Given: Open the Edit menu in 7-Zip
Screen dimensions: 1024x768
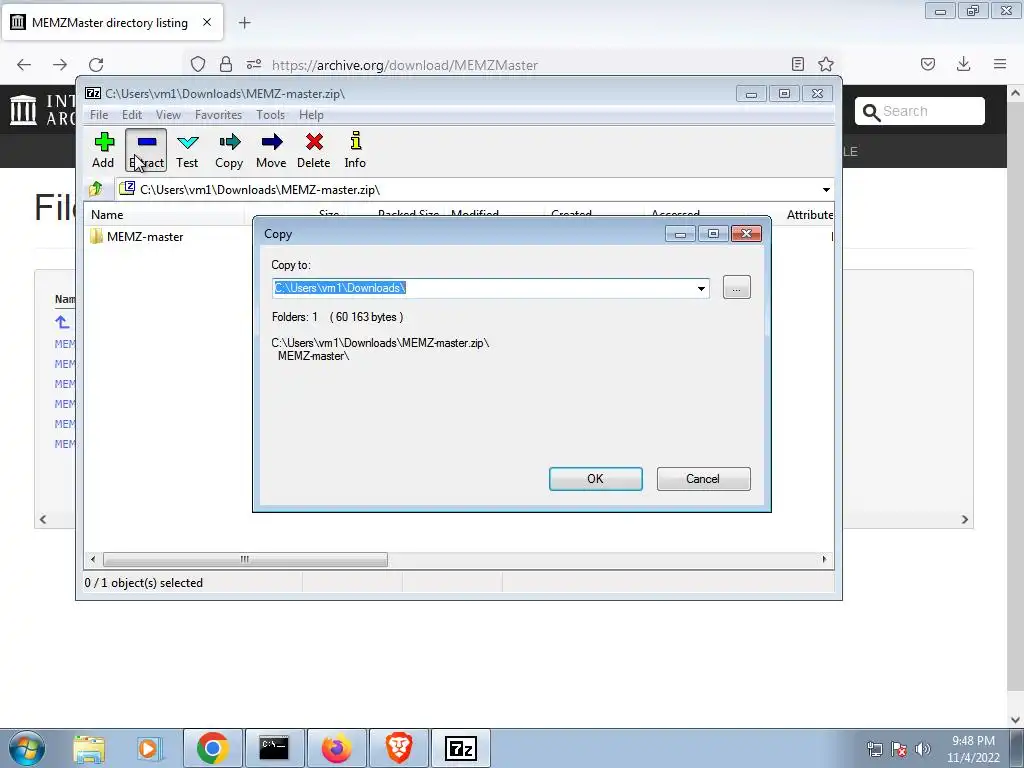Looking at the screenshot, I should pyautogui.click(x=132, y=115).
